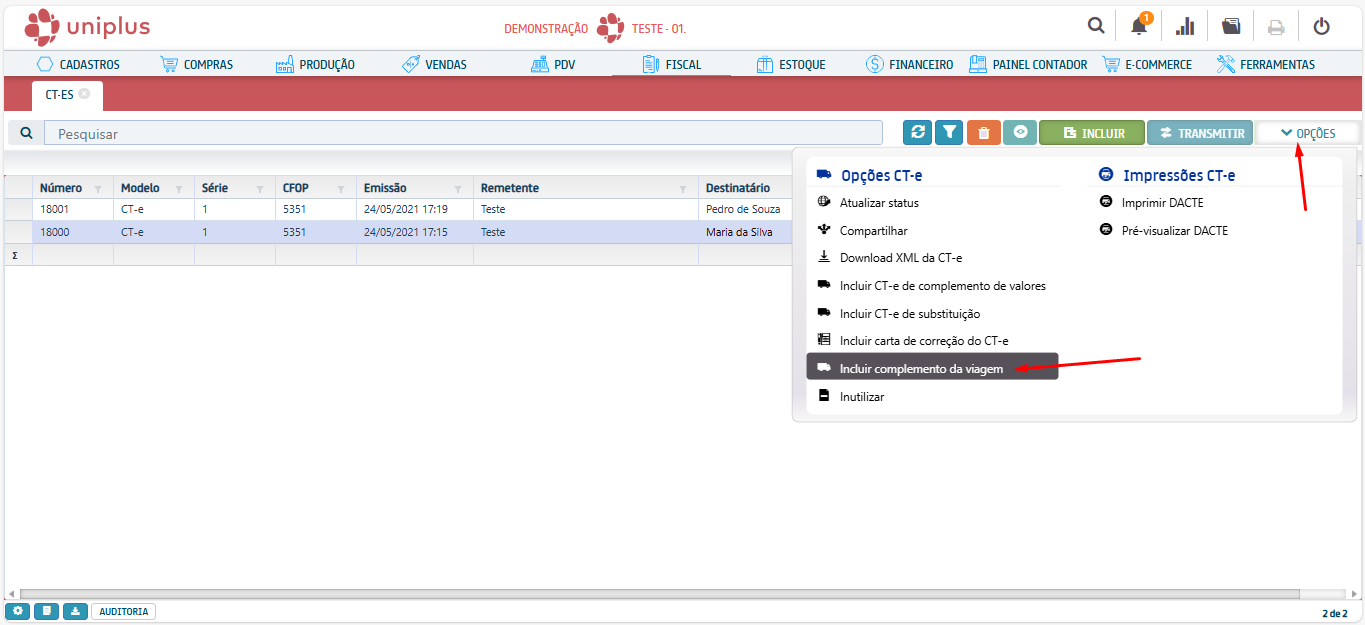1365x625 pixels.
Task: Select Incluir complemento da viagem option
Action: (920, 368)
